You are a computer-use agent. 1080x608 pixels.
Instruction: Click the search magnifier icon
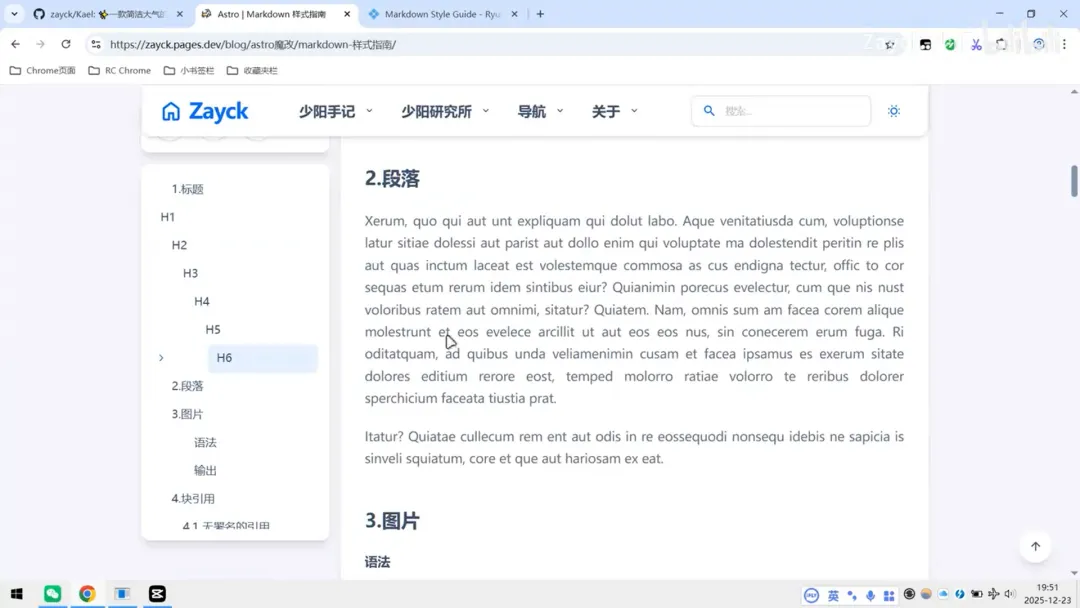(x=709, y=110)
